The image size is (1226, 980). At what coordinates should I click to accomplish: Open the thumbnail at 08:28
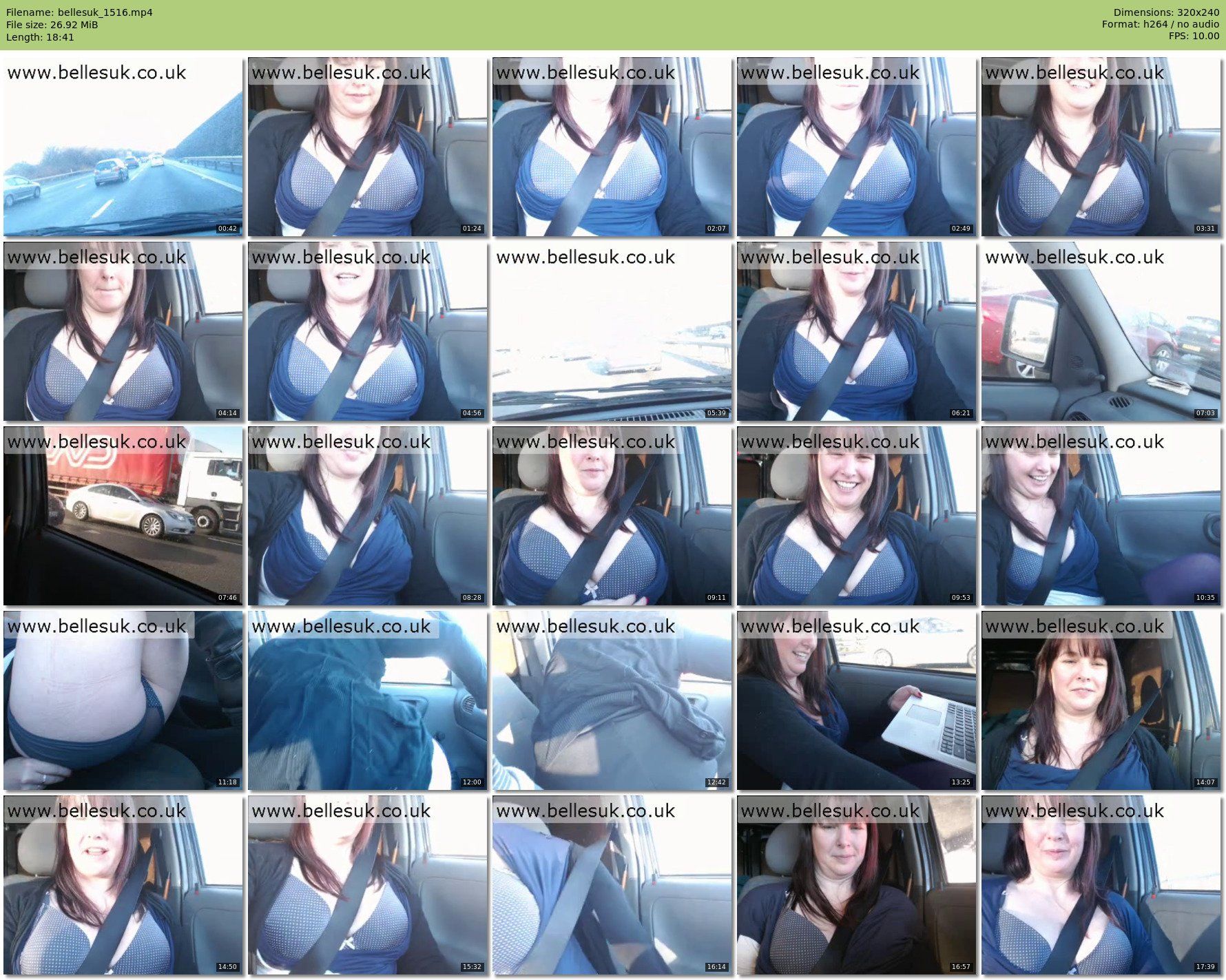(x=368, y=516)
